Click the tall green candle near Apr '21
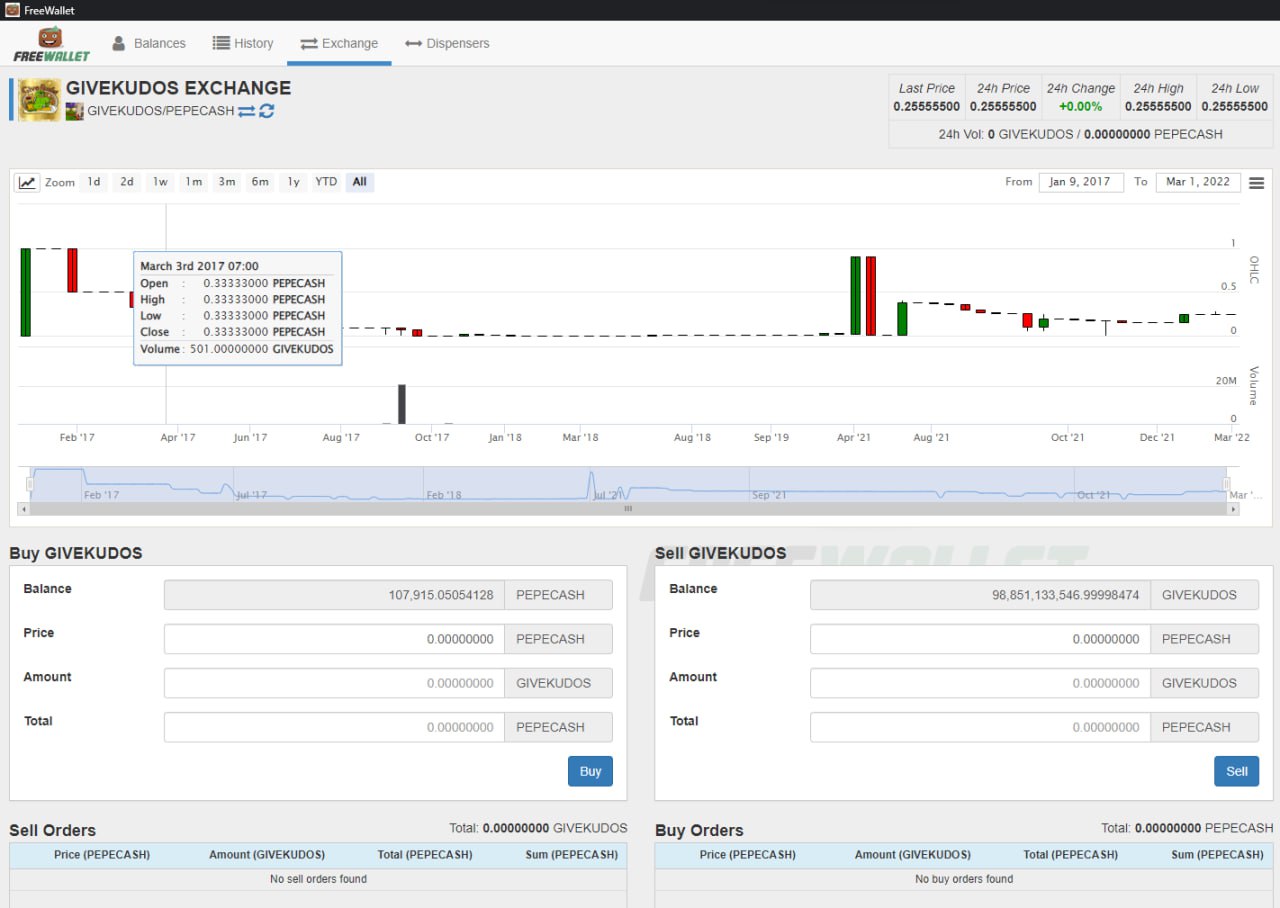The image size is (1280, 908). tap(855, 295)
